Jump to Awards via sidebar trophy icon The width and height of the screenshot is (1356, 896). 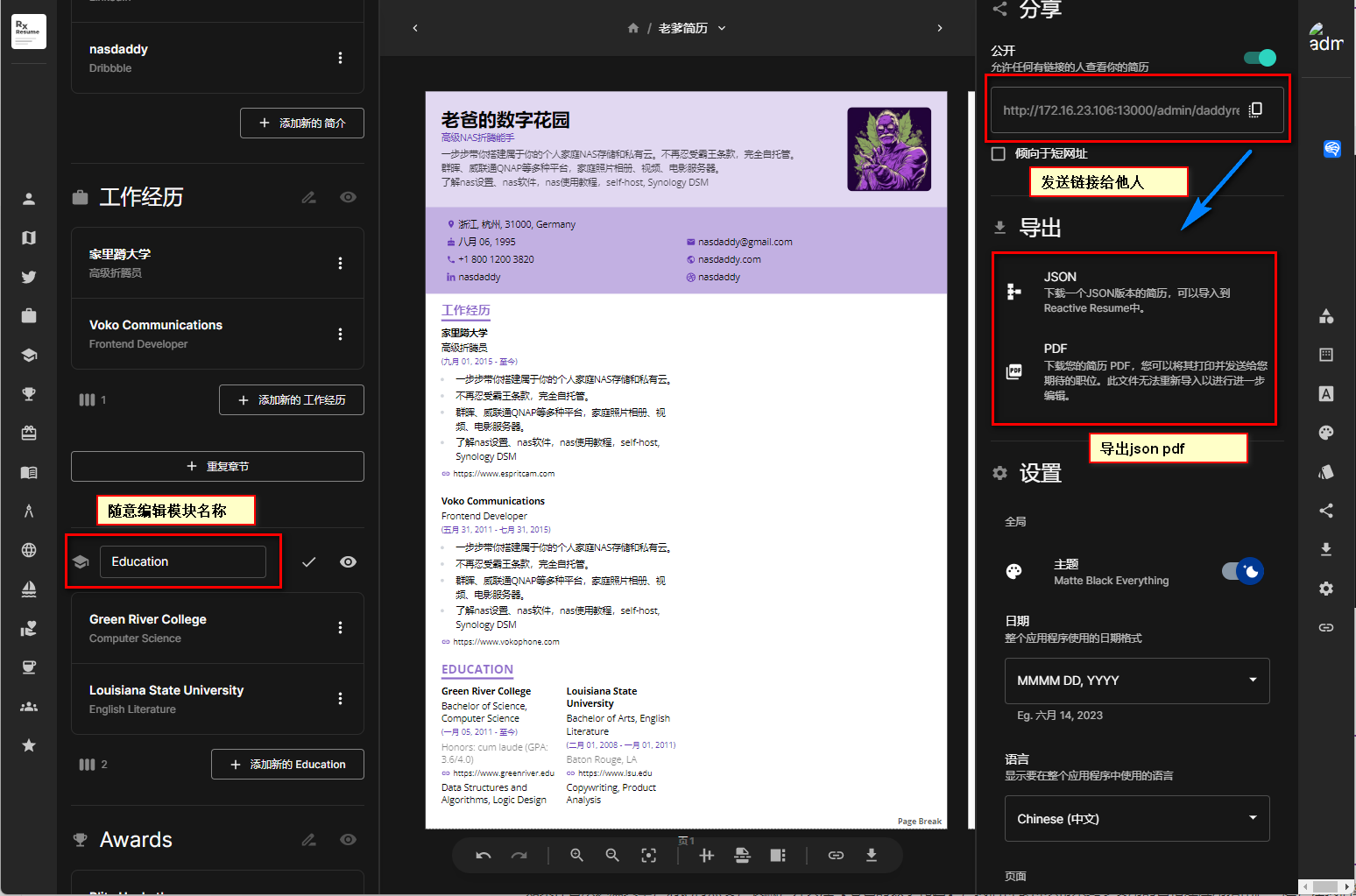click(29, 394)
